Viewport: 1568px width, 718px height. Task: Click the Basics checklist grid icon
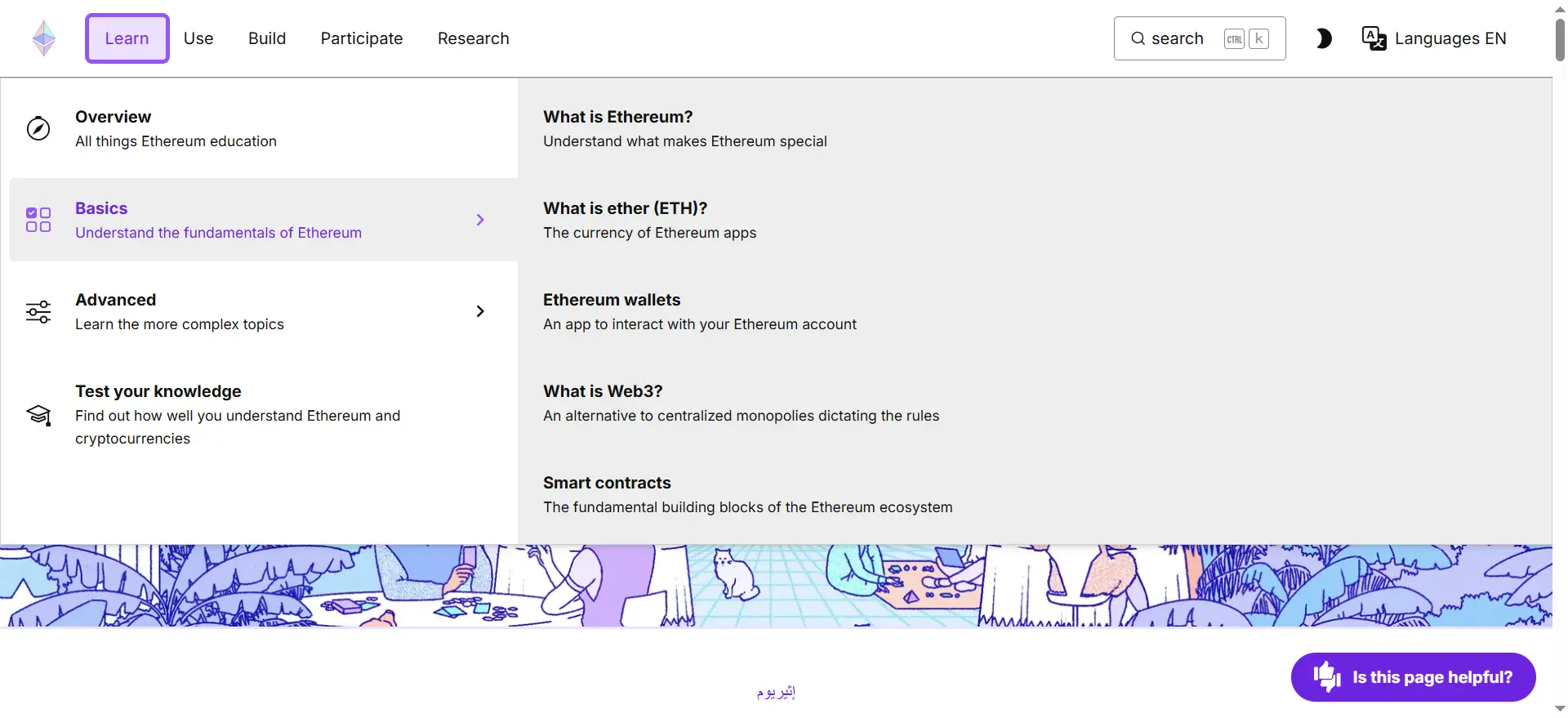38,220
